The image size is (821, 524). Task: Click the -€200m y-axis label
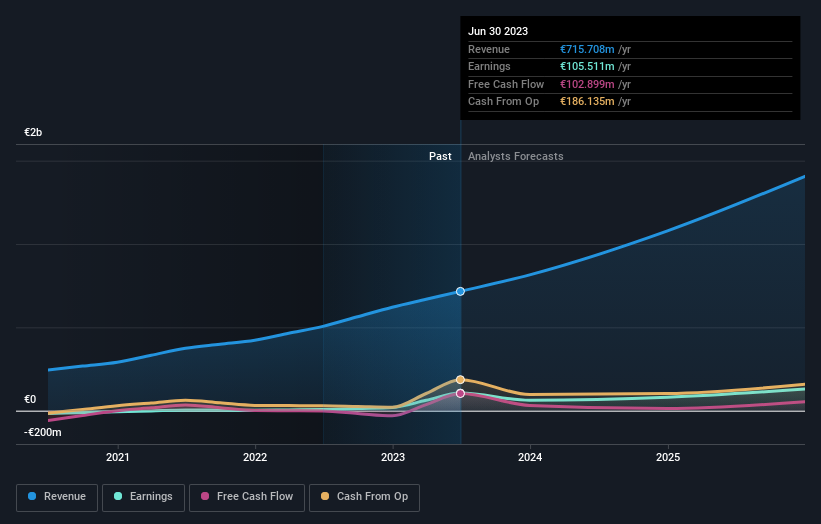[x=42, y=432]
